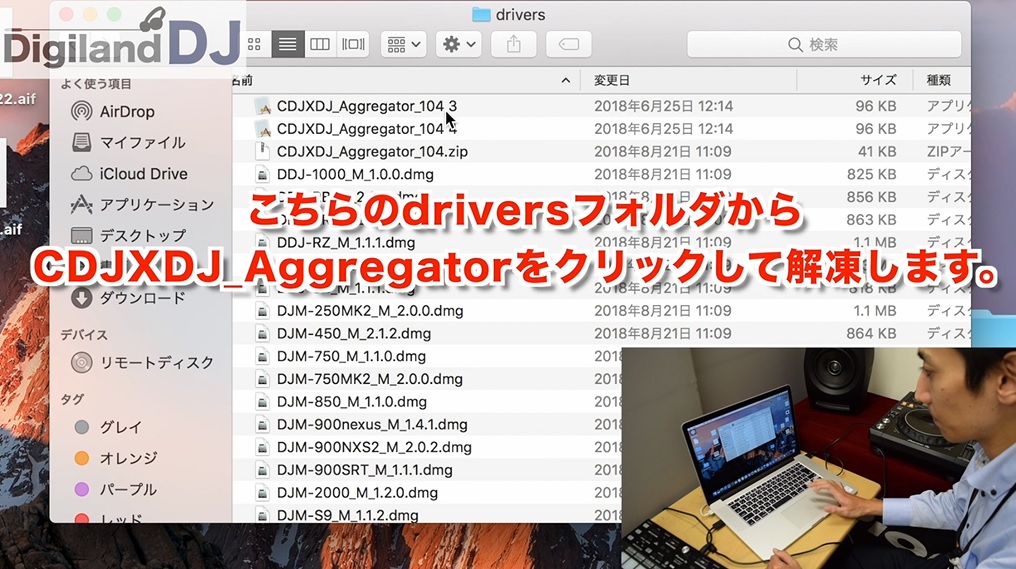Switch Finder to icon view
1016x569 pixels.
pyautogui.click(x=255, y=44)
